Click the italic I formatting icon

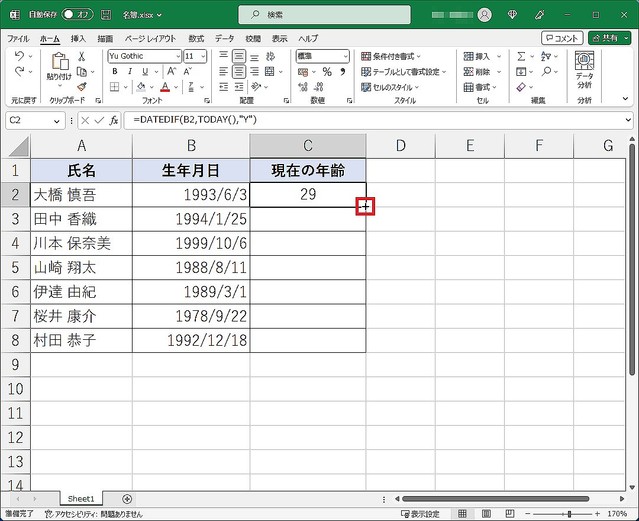pos(130,72)
